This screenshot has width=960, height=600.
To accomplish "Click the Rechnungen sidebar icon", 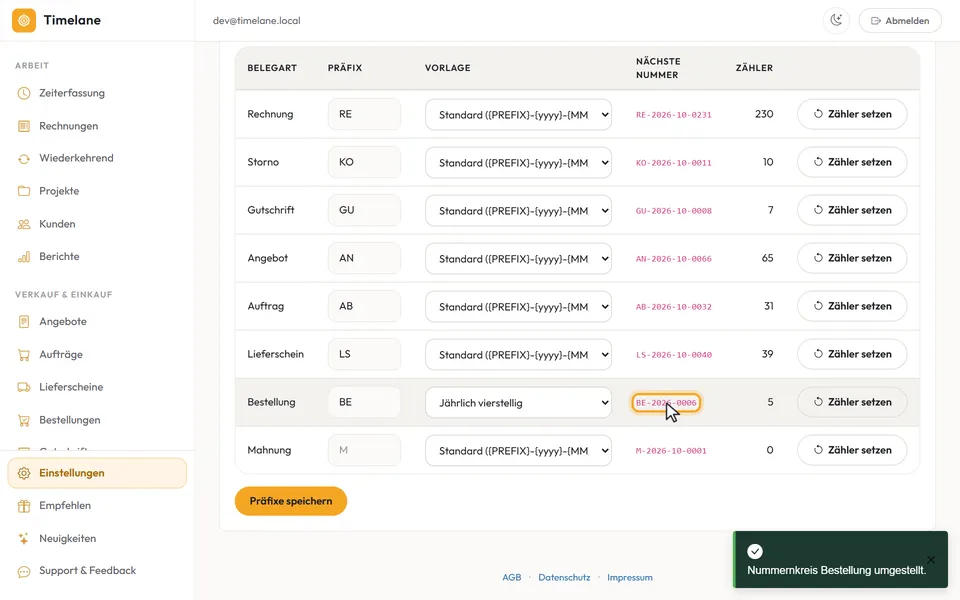I will [24, 126].
